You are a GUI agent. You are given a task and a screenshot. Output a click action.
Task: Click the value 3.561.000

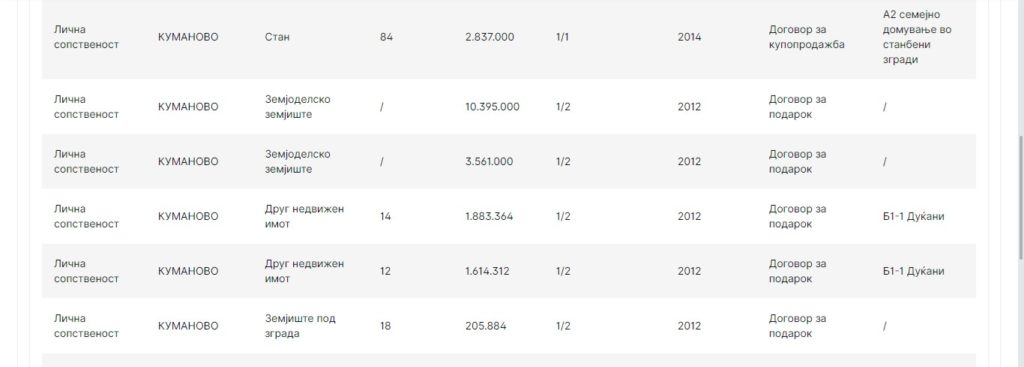(x=488, y=161)
